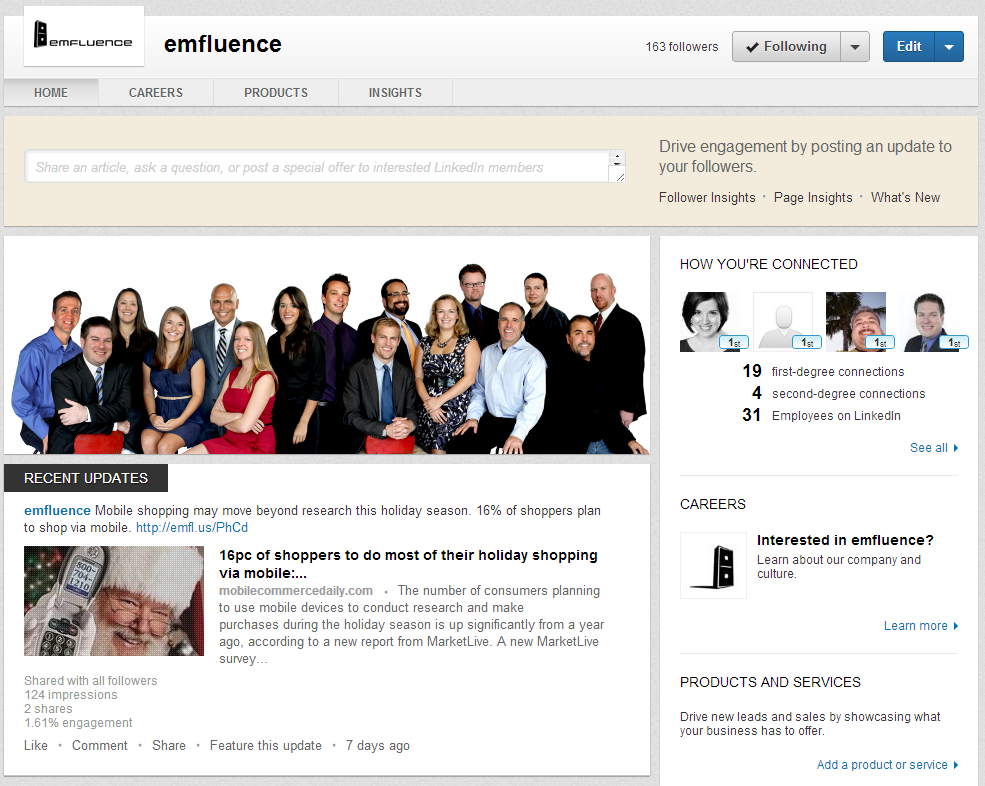
Task: Click the What's New link
Action: pyautogui.click(x=905, y=197)
